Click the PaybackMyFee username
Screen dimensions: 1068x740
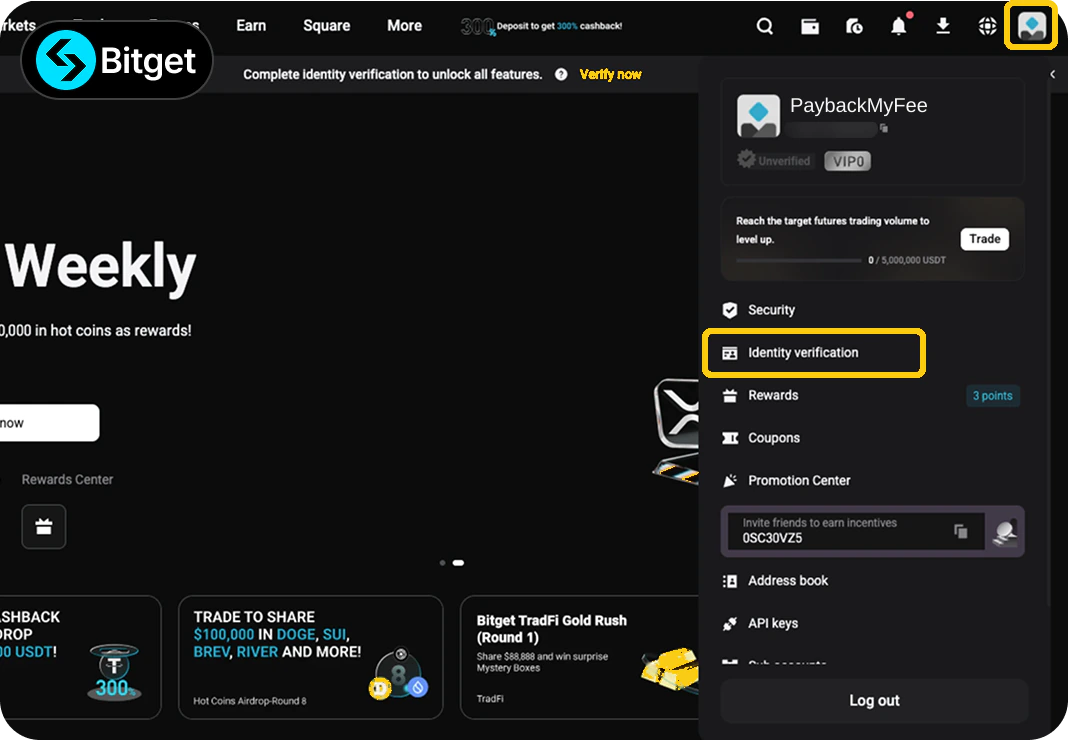click(x=858, y=106)
